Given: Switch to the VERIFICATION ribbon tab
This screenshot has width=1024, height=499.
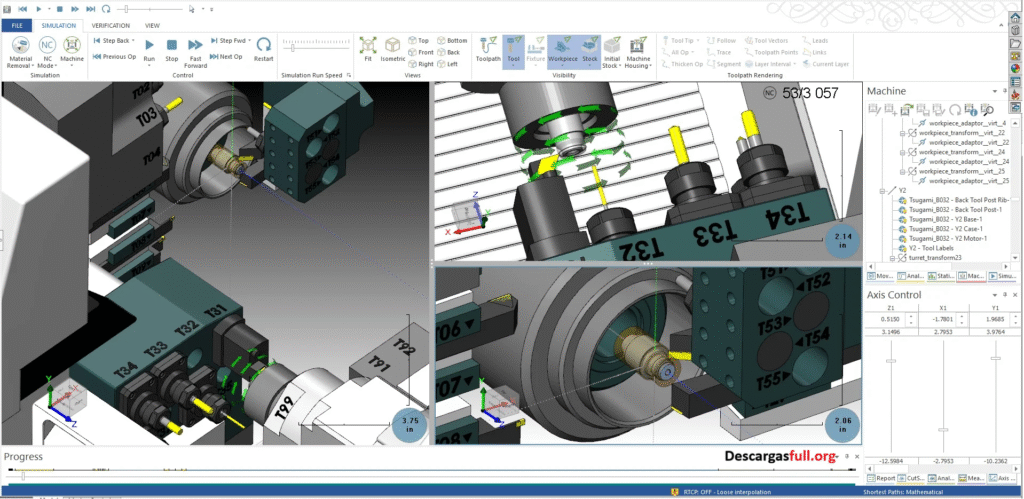Looking at the screenshot, I should (x=110, y=25).
